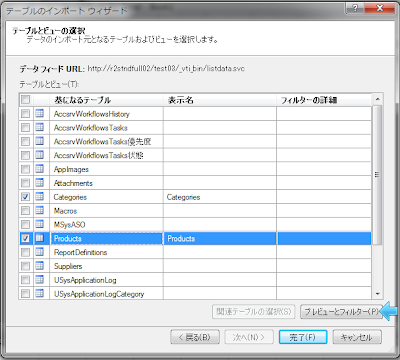This screenshot has width=400, height=360.
Task: Click table icon for Suppliers row
Action: (40, 266)
